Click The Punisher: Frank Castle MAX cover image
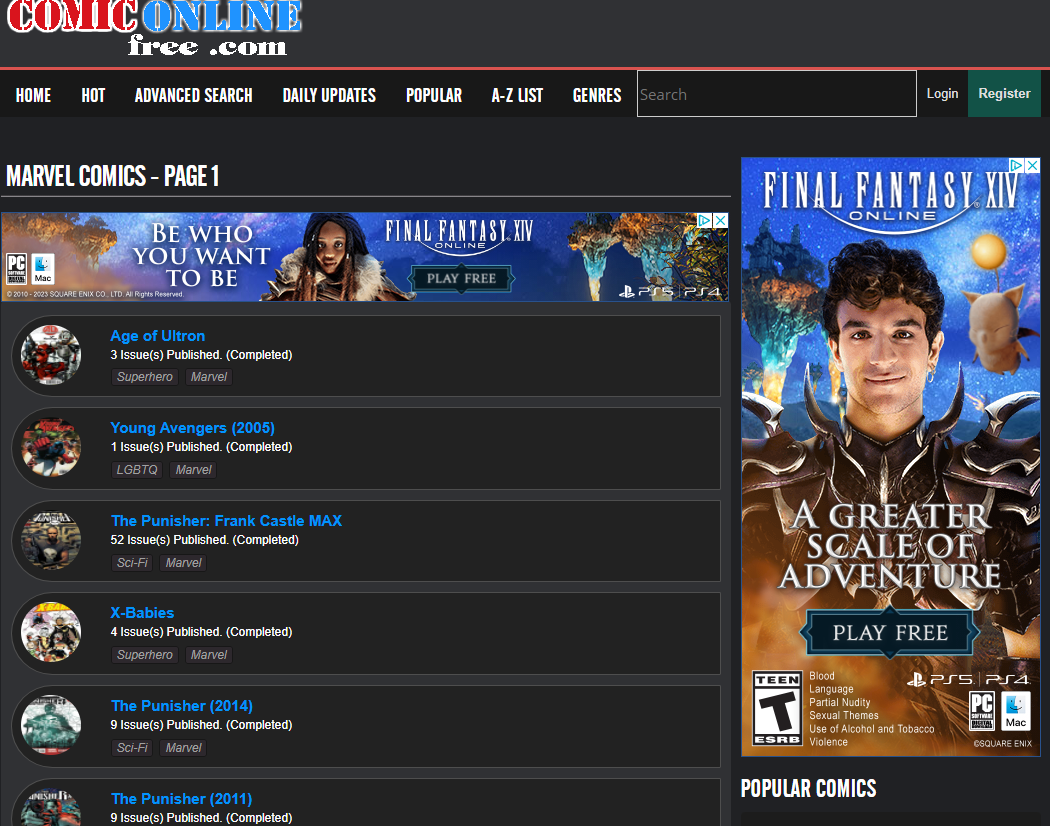 pos(51,540)
